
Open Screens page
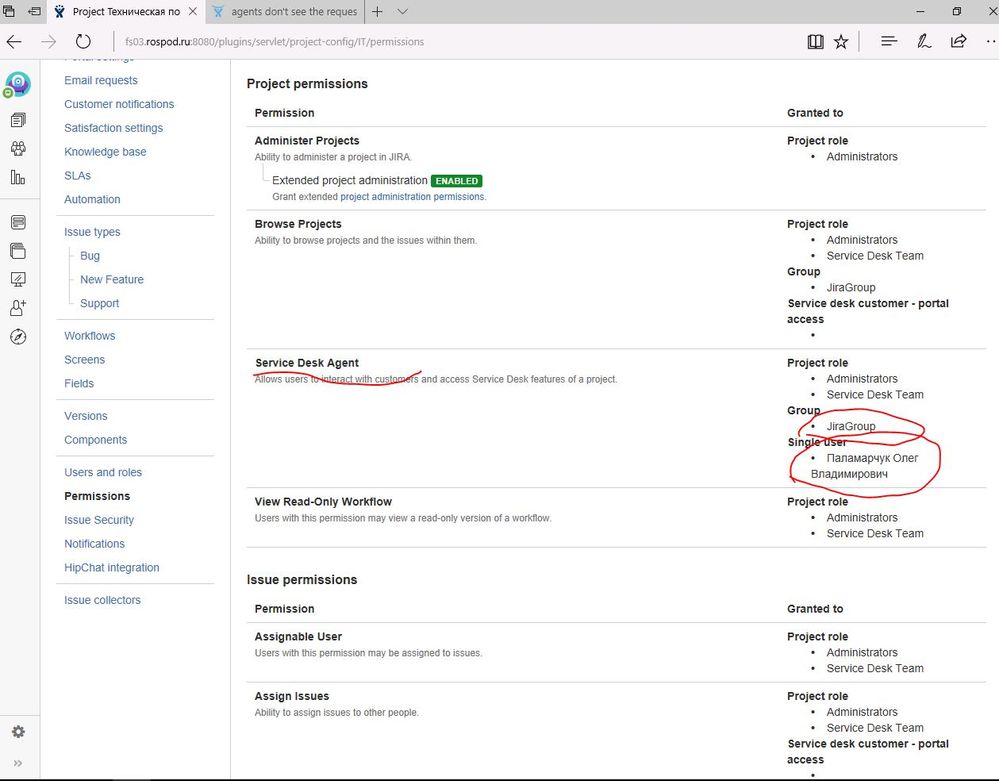[x=85, y=360]
